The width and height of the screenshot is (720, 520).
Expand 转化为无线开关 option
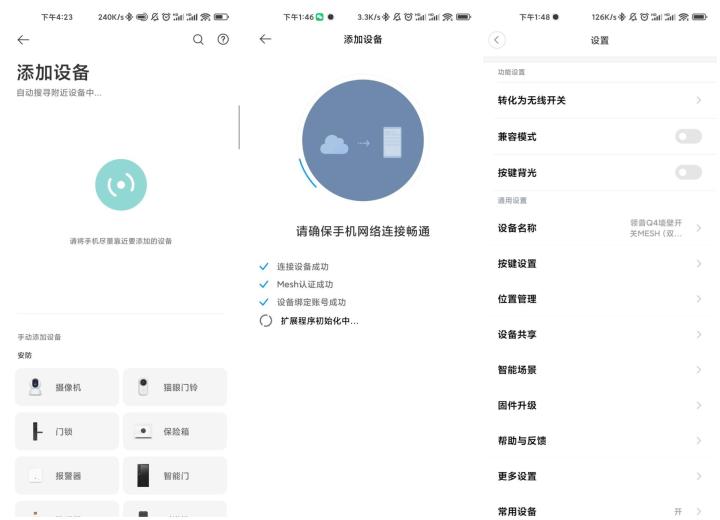tap(600, 100)
